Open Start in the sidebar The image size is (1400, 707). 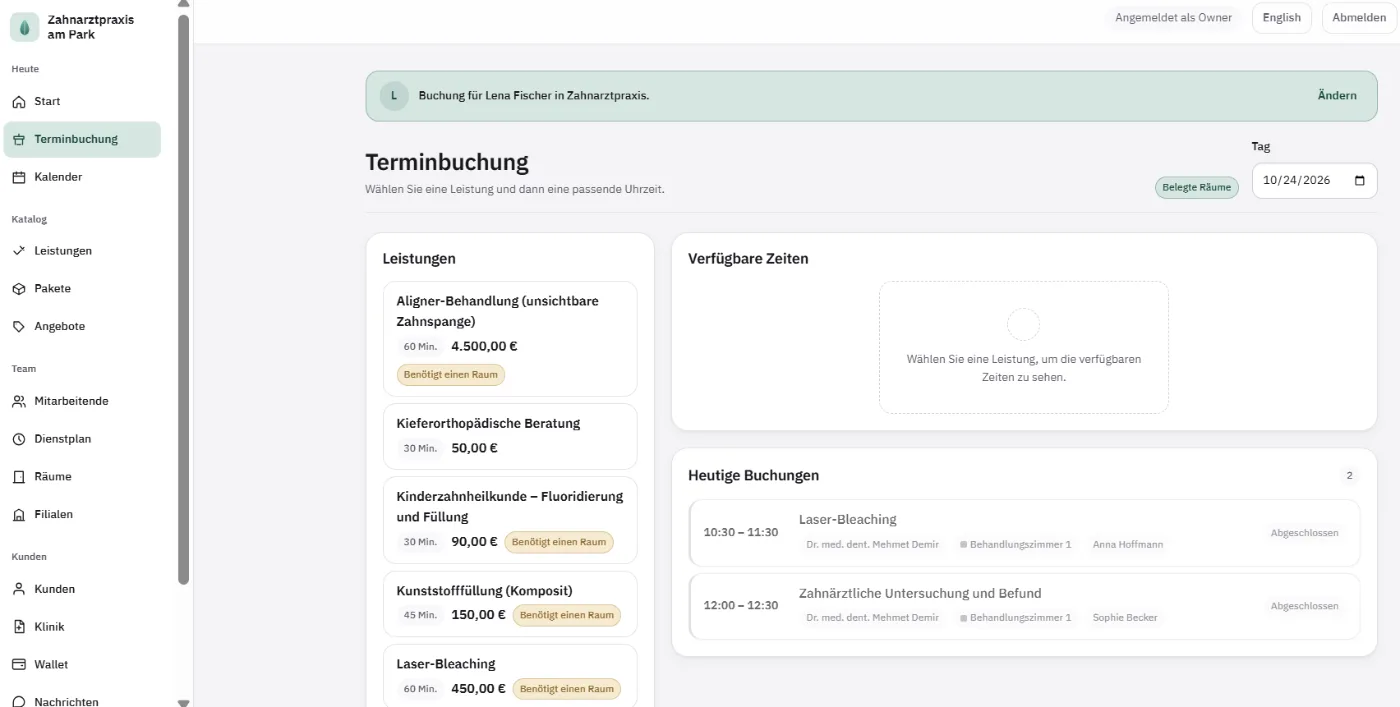(x=82, y=102)
